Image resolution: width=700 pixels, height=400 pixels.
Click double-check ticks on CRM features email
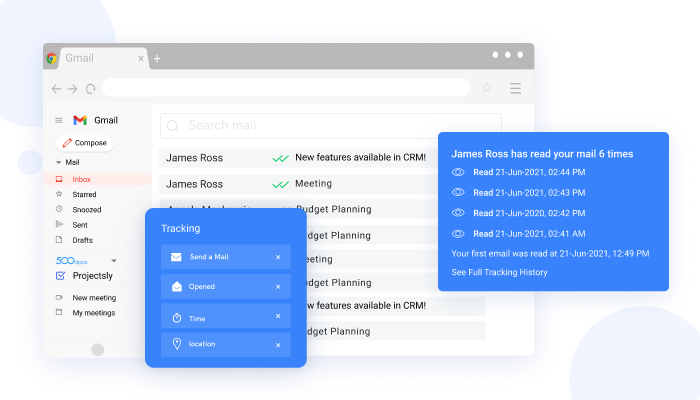click(x=281, y=158)
